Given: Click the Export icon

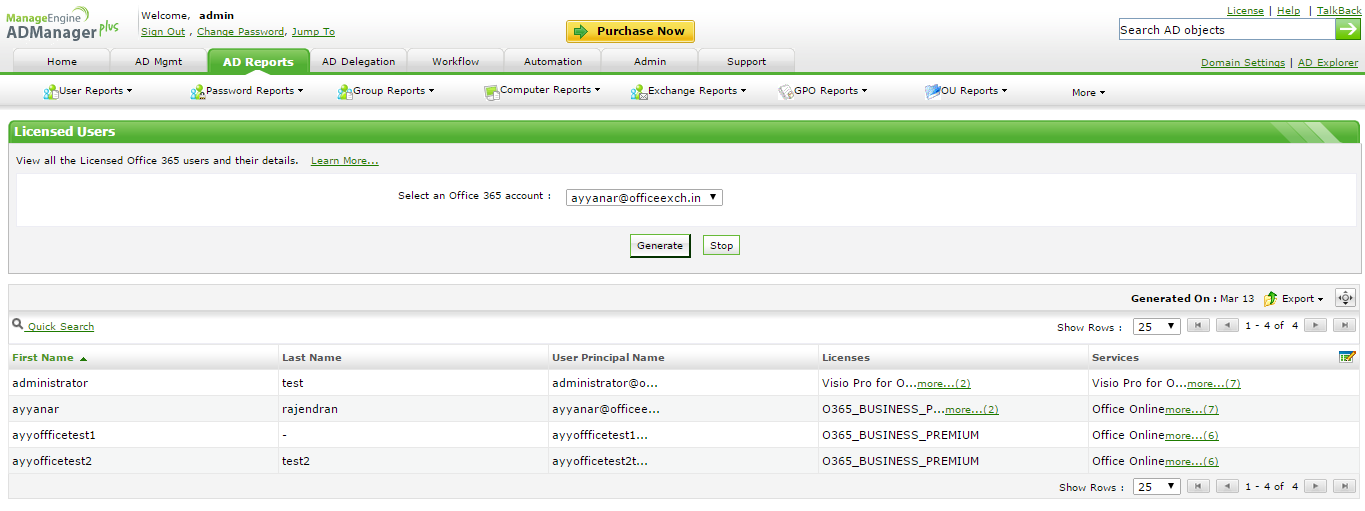Looking at the screenshot, I should point(1271,299).
